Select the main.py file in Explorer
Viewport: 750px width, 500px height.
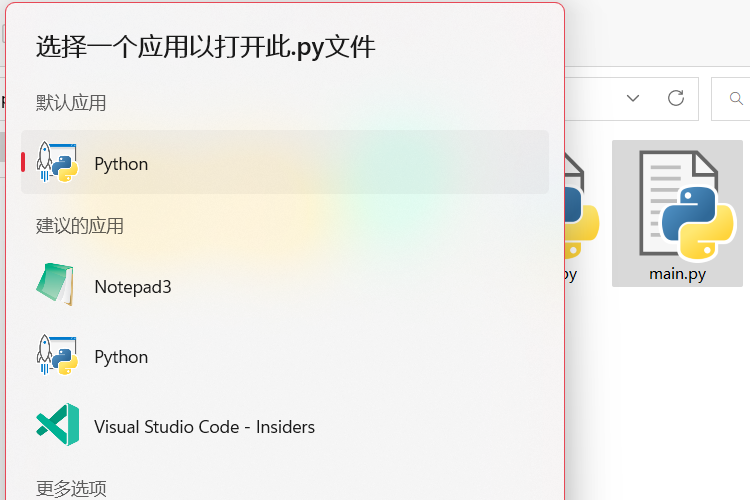(x=677, y=213)
